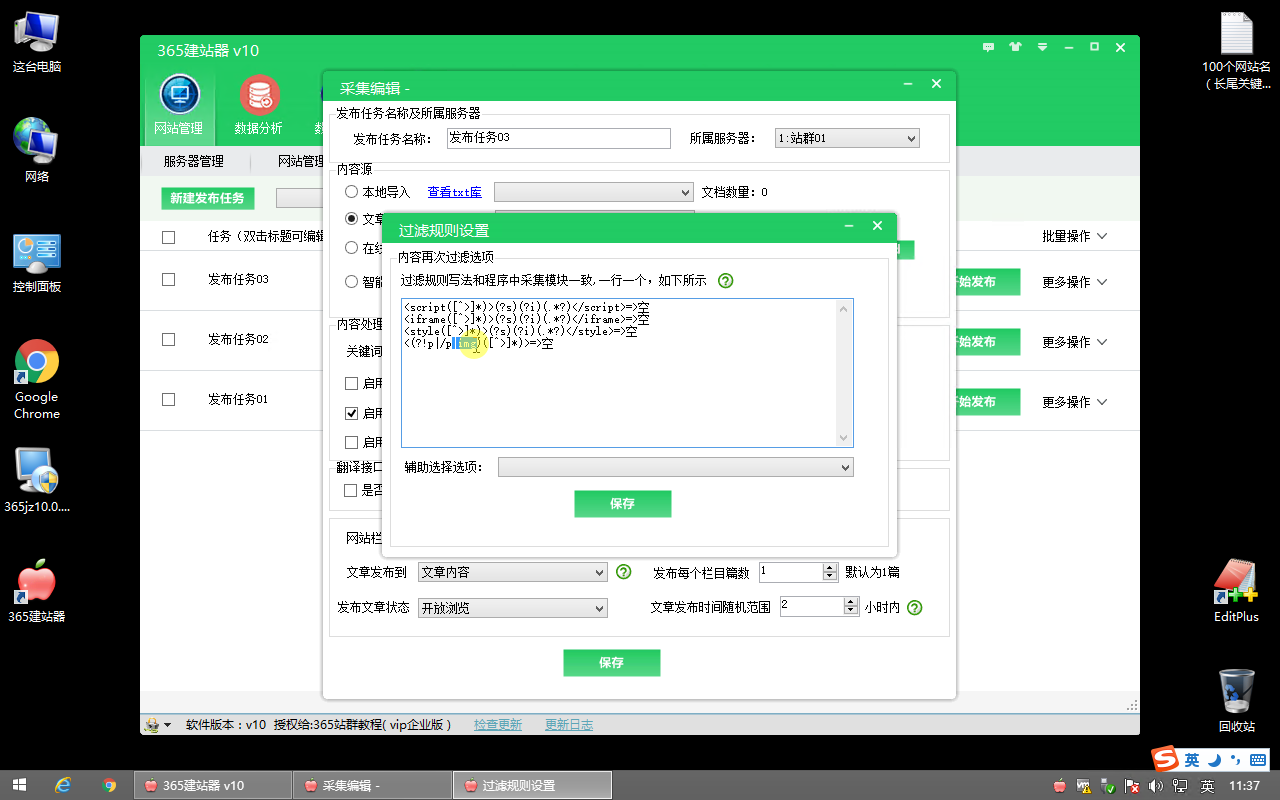Open the txt library dropdown next to 查看txt库
The image size is (1280, 800).
(x=594, y=192)
